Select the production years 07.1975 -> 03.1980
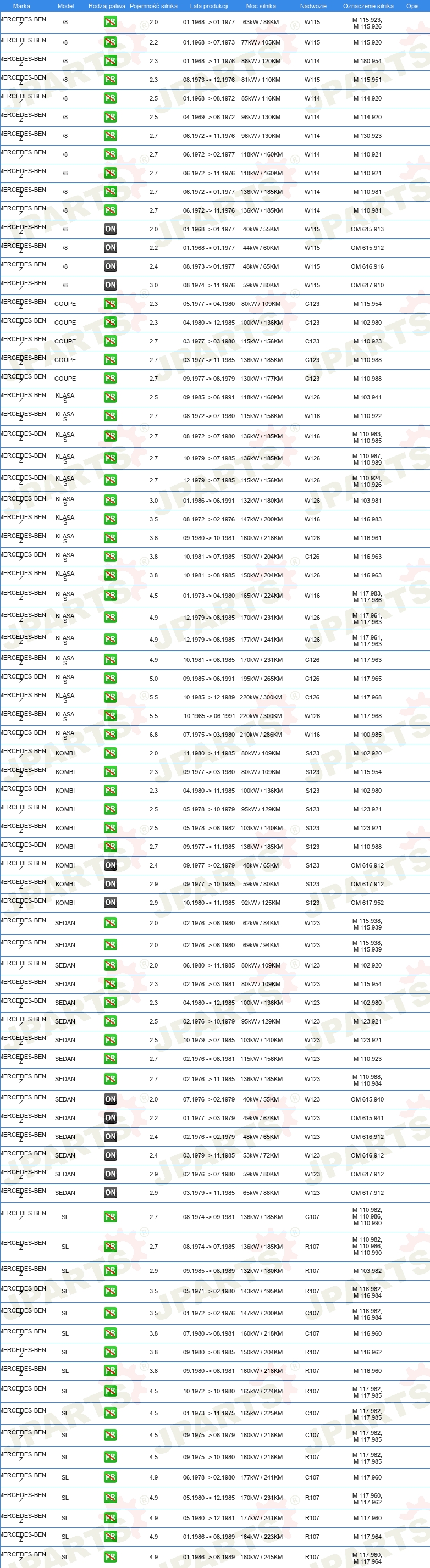This screenshot has width=430, height=1568. tap(209, 735)
